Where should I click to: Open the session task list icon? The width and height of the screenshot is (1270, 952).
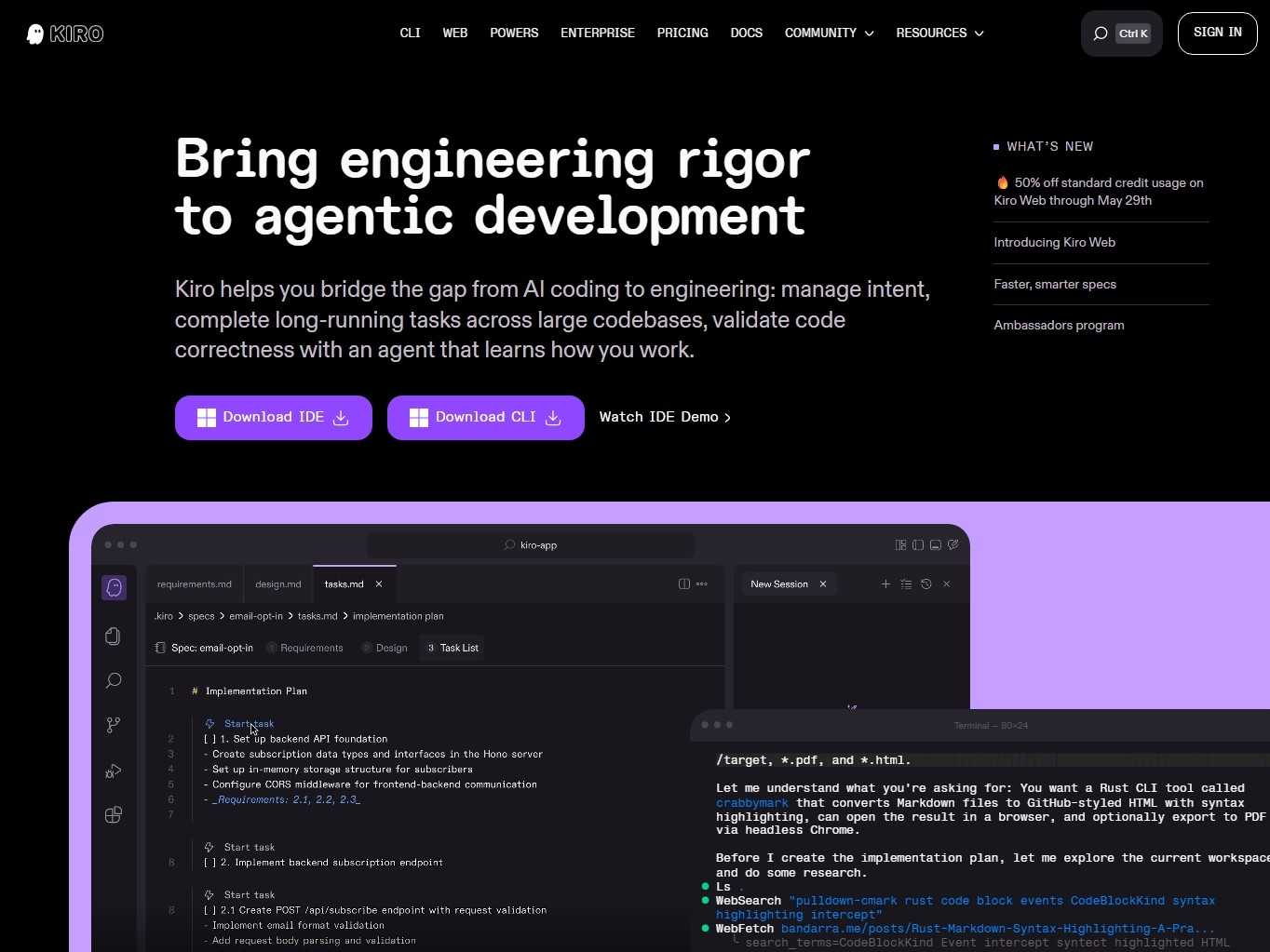(906, 584)
